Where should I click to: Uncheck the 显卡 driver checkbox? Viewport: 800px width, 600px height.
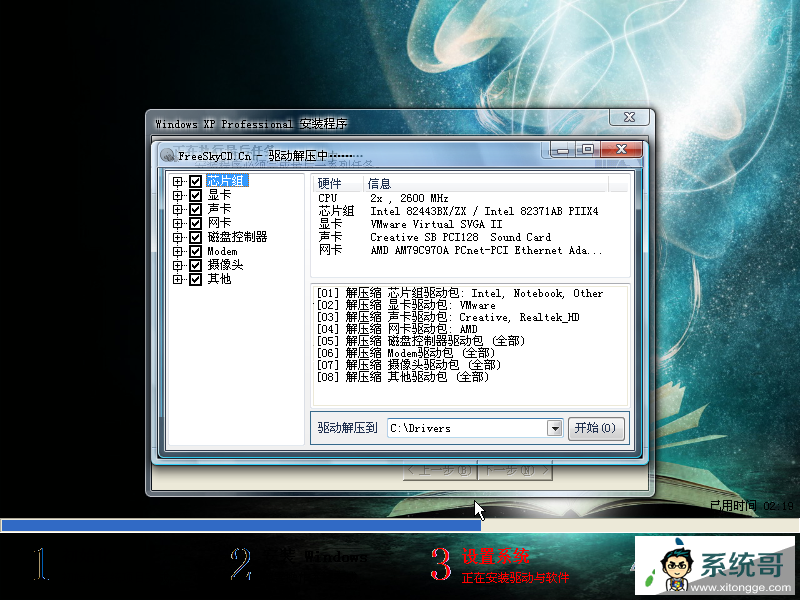(195, 195)
